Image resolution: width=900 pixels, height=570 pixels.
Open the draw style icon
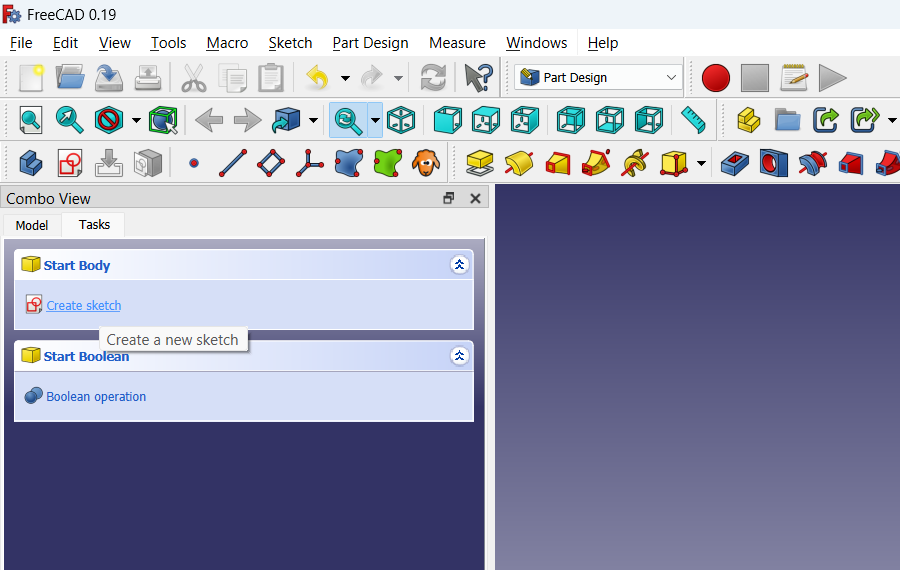tap(108, 120)
